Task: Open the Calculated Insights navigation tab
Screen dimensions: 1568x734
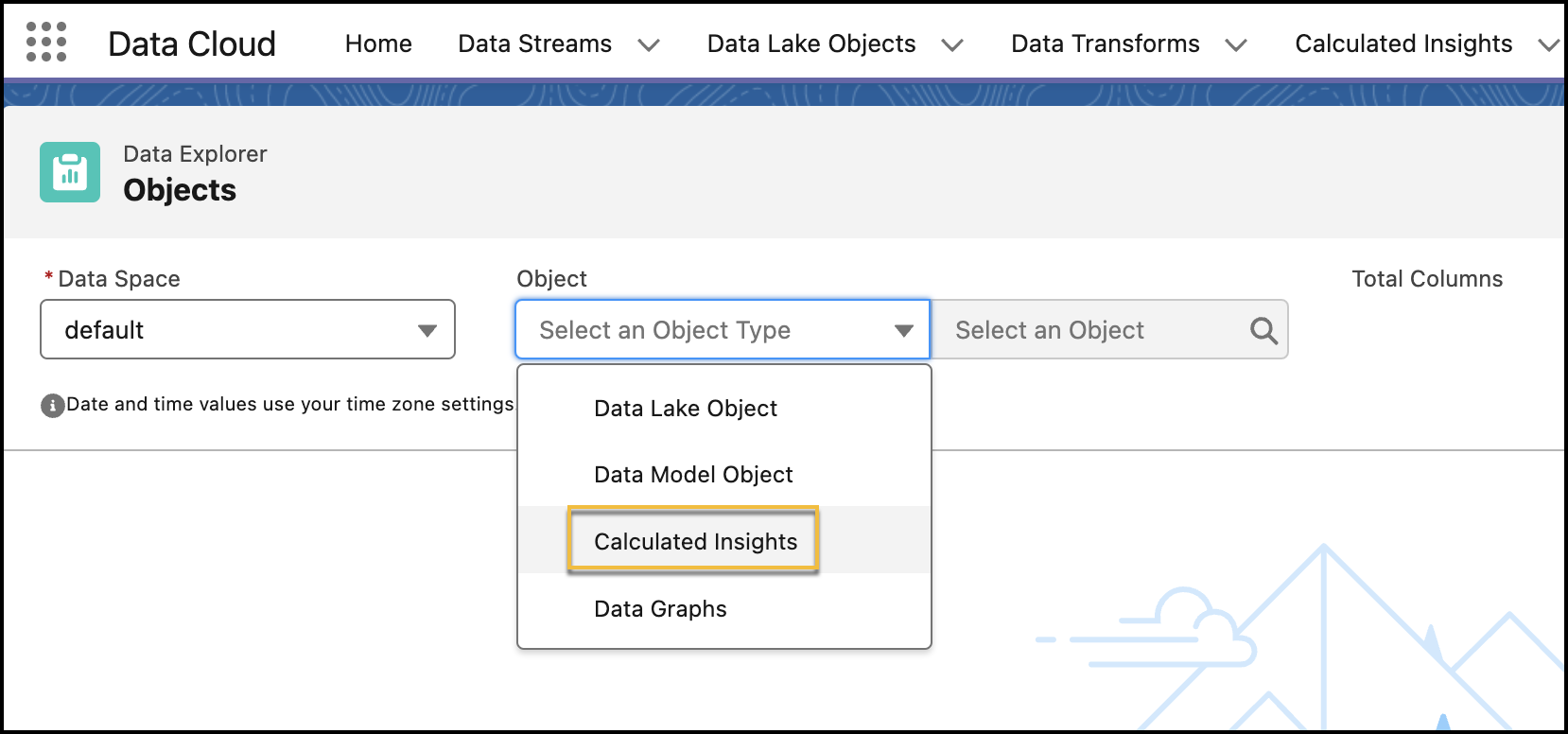Action: tap(1403, 44)
